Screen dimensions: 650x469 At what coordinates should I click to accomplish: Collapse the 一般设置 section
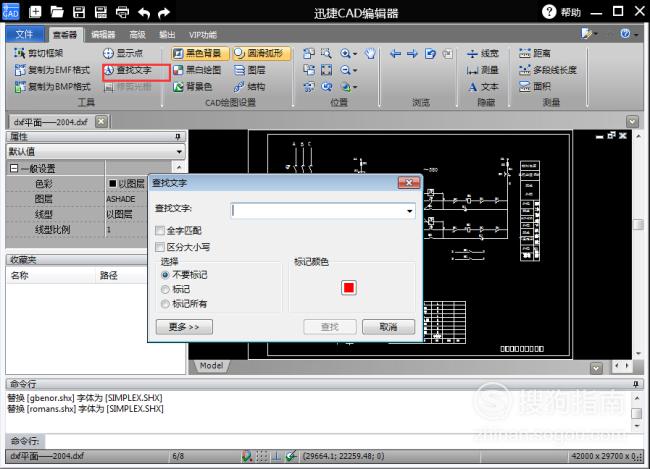click(14, 168)
